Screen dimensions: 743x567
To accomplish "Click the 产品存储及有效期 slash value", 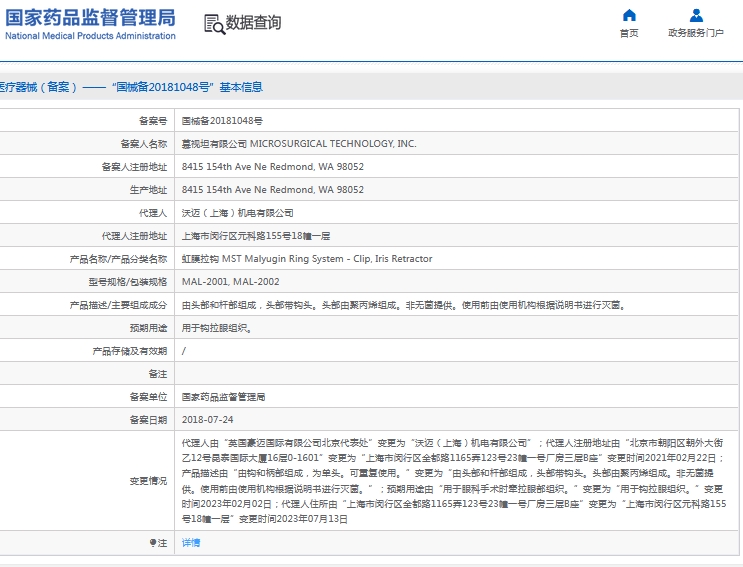I will click(184, 351).
